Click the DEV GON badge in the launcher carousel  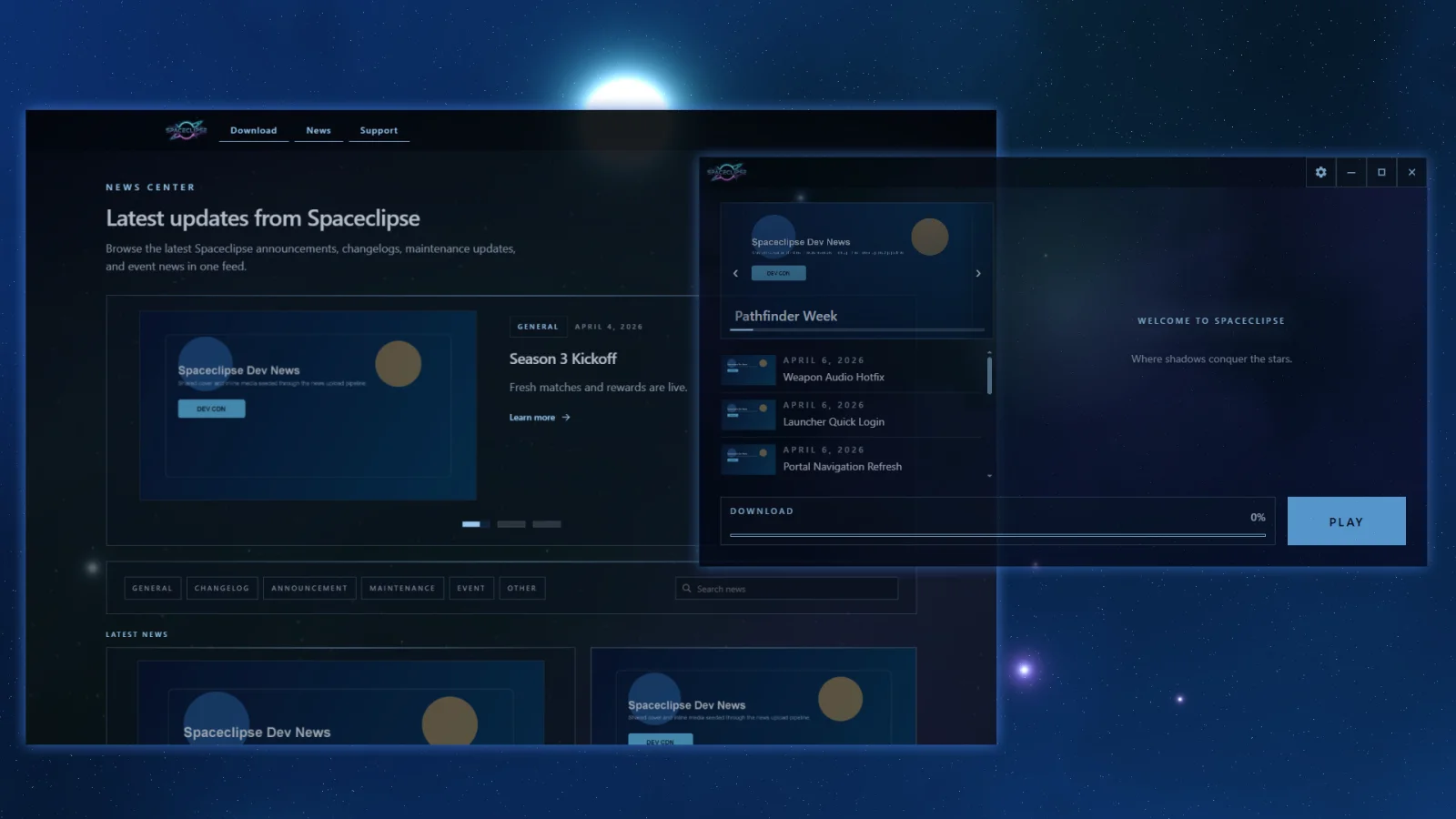pyautogui.click(x=778, y=273)
